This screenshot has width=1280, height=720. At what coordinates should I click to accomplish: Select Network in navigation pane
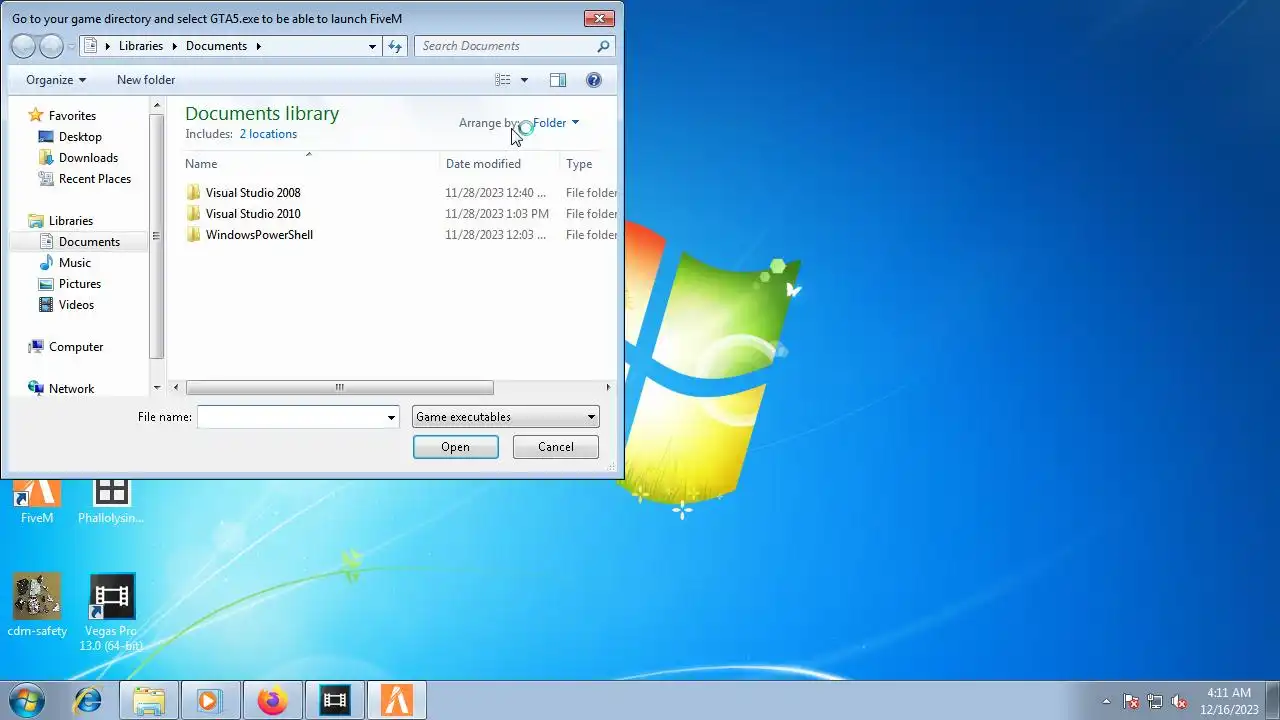[x=71, y=389]
